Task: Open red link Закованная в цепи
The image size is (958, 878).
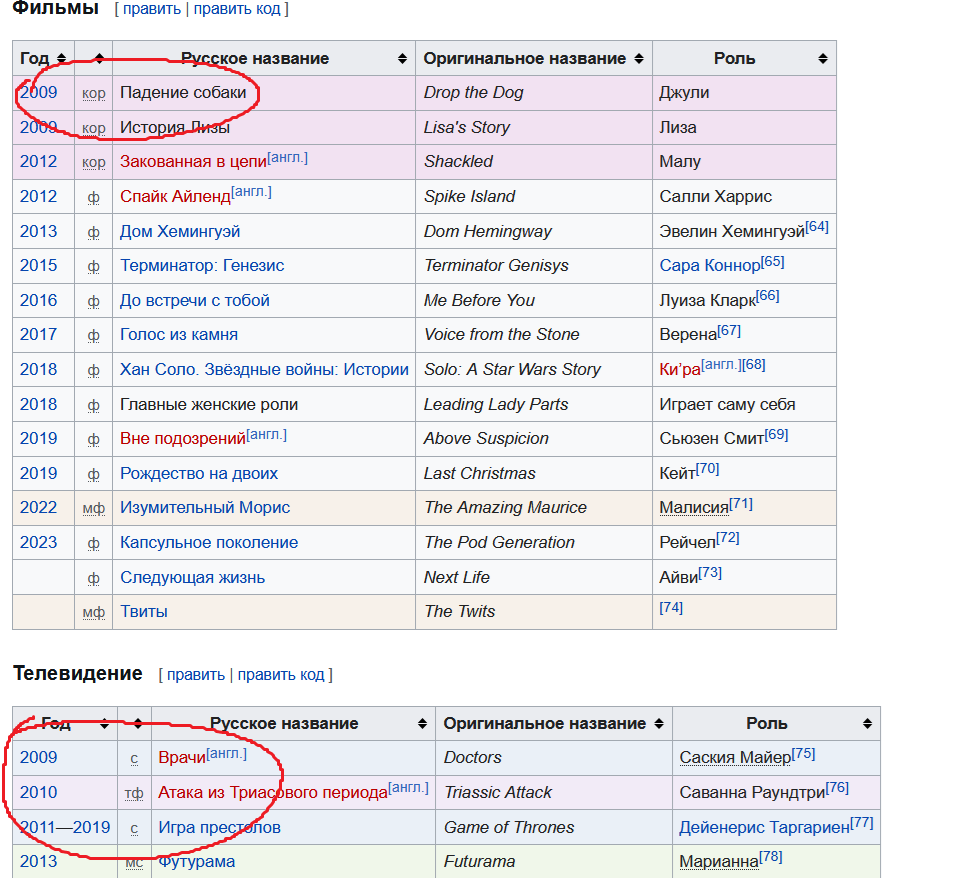Action: 193,162
